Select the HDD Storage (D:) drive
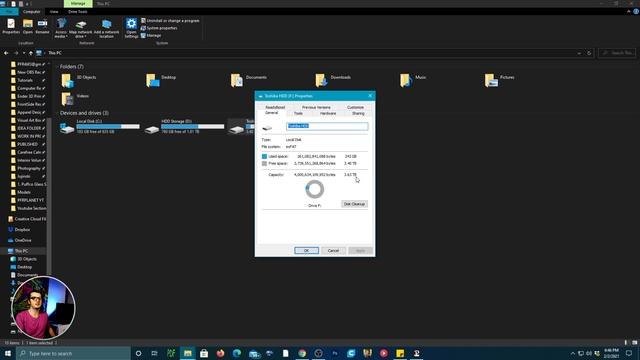The width and height of the screenshot is (640, 360). click(184, 127)
